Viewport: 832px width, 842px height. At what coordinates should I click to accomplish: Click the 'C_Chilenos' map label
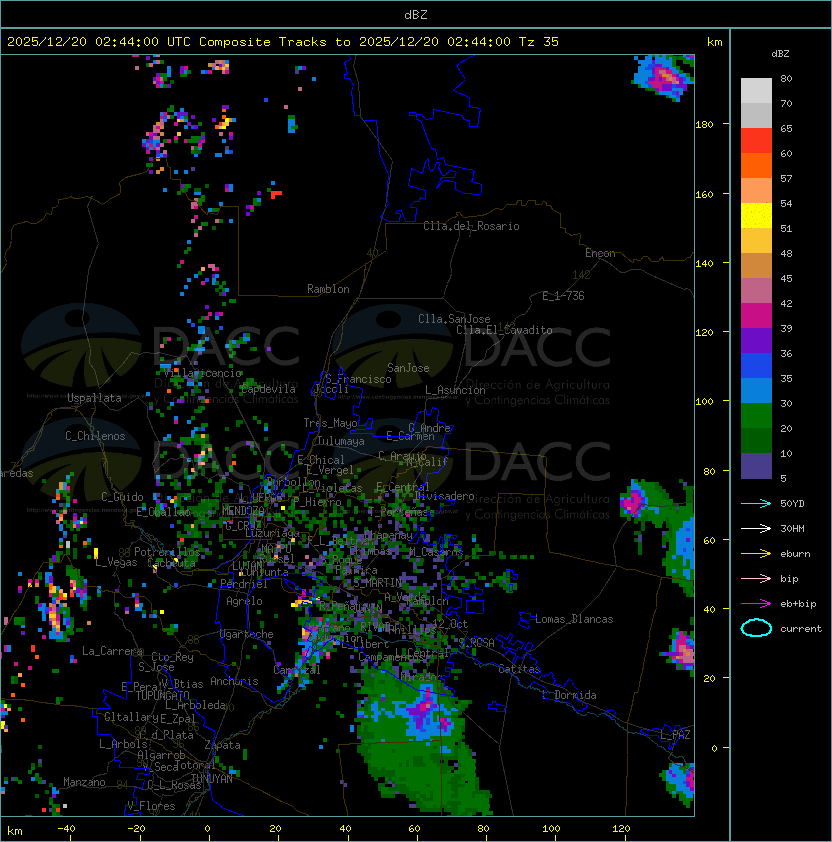coord(95,436)
